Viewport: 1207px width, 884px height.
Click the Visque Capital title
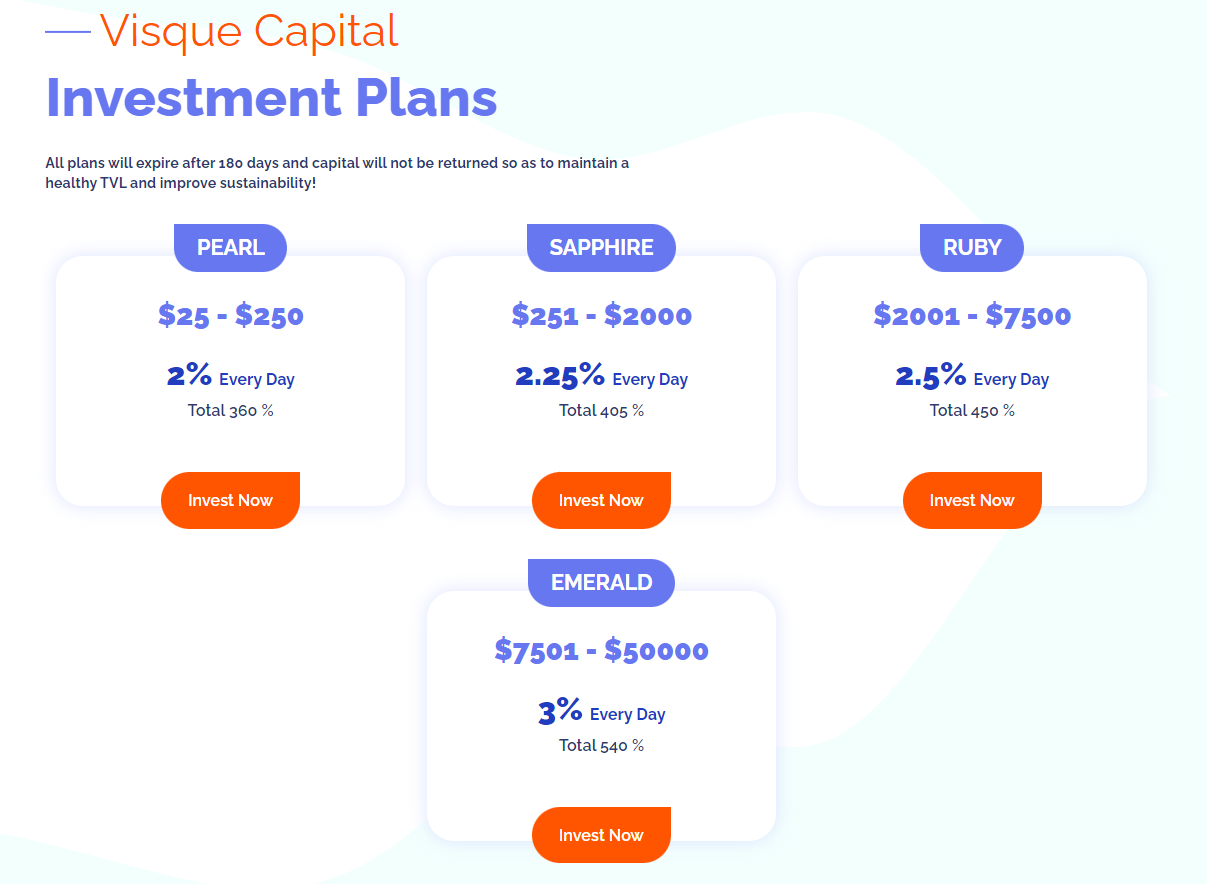pyautogui.click(x=249, y=31)
